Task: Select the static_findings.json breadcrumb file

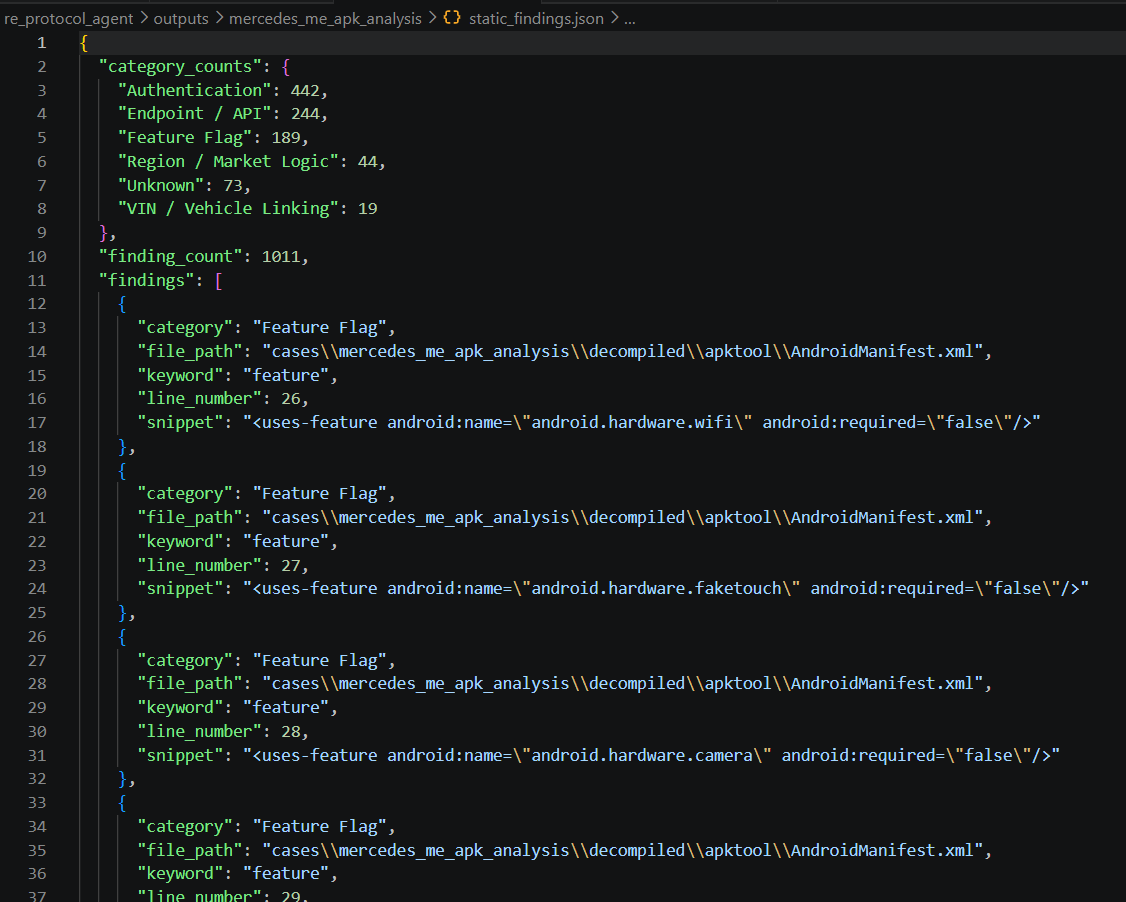Action: [x=536, y=19]
